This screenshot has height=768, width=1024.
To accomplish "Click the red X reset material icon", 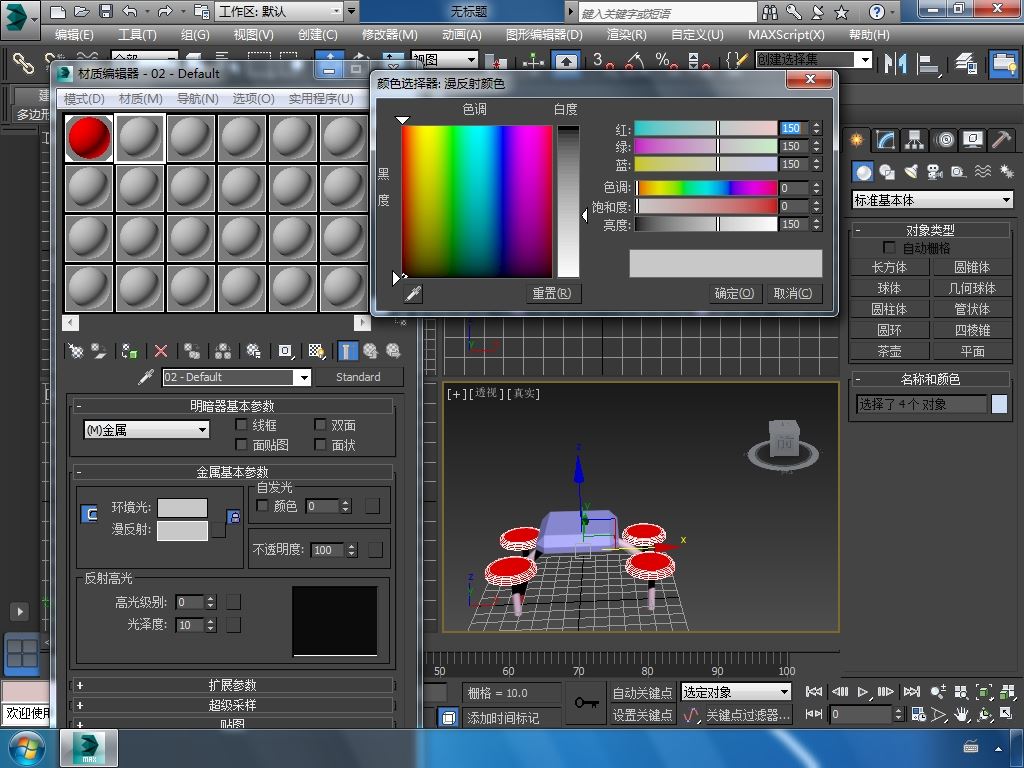I will (x=161, y=351).
